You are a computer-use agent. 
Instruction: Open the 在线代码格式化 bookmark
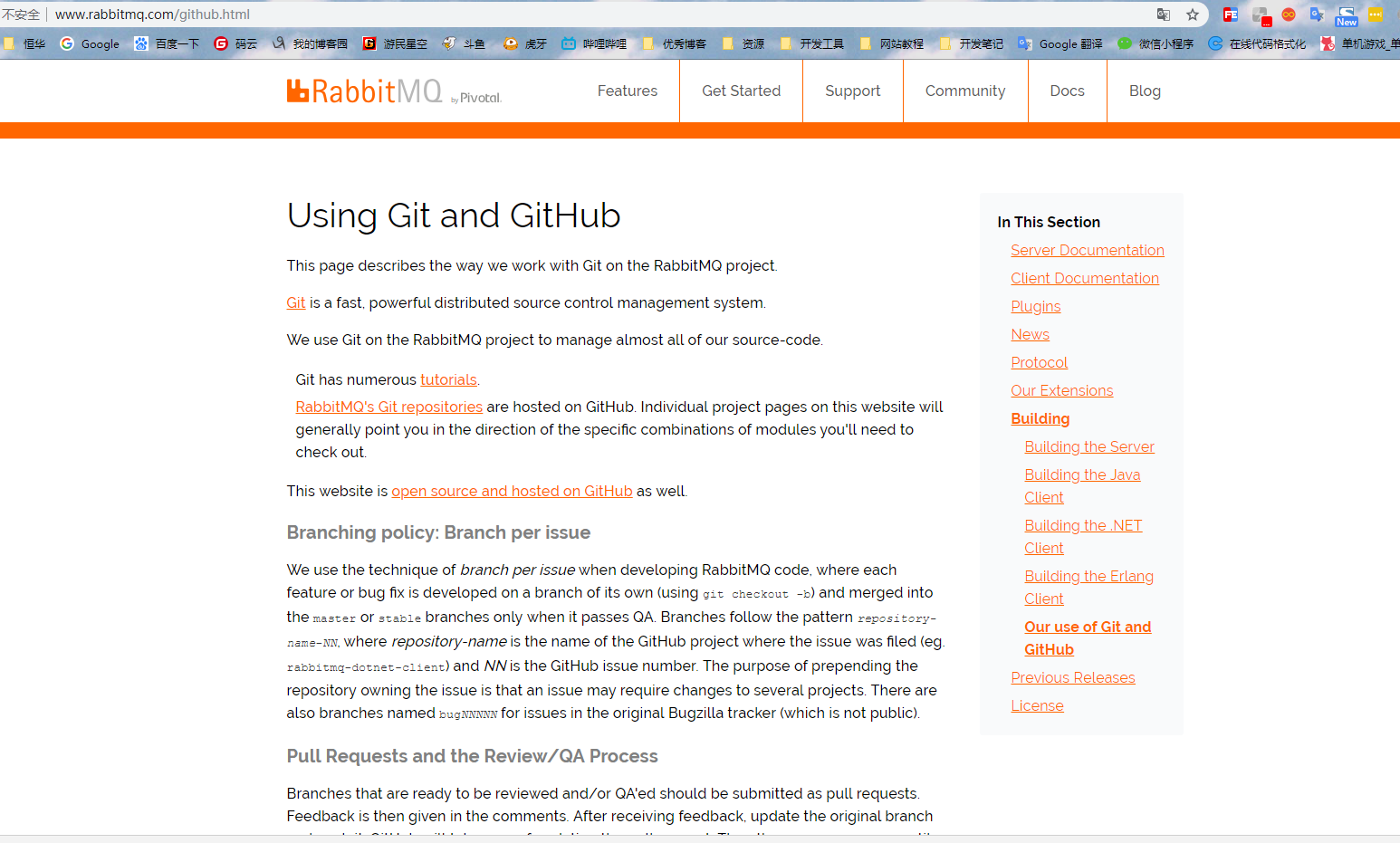tap(1257, 43)
